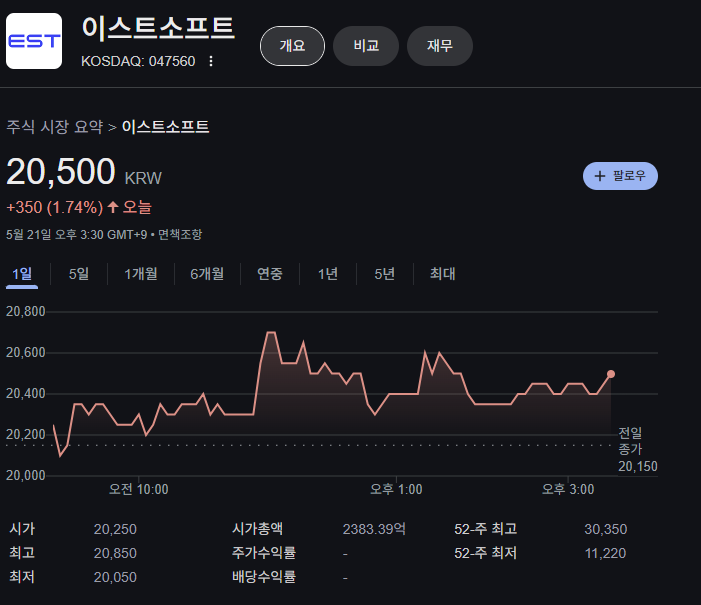Screen dimensions: 701x605
Task: Click the 오전 10:00 axis label
Action: (139, 489)
